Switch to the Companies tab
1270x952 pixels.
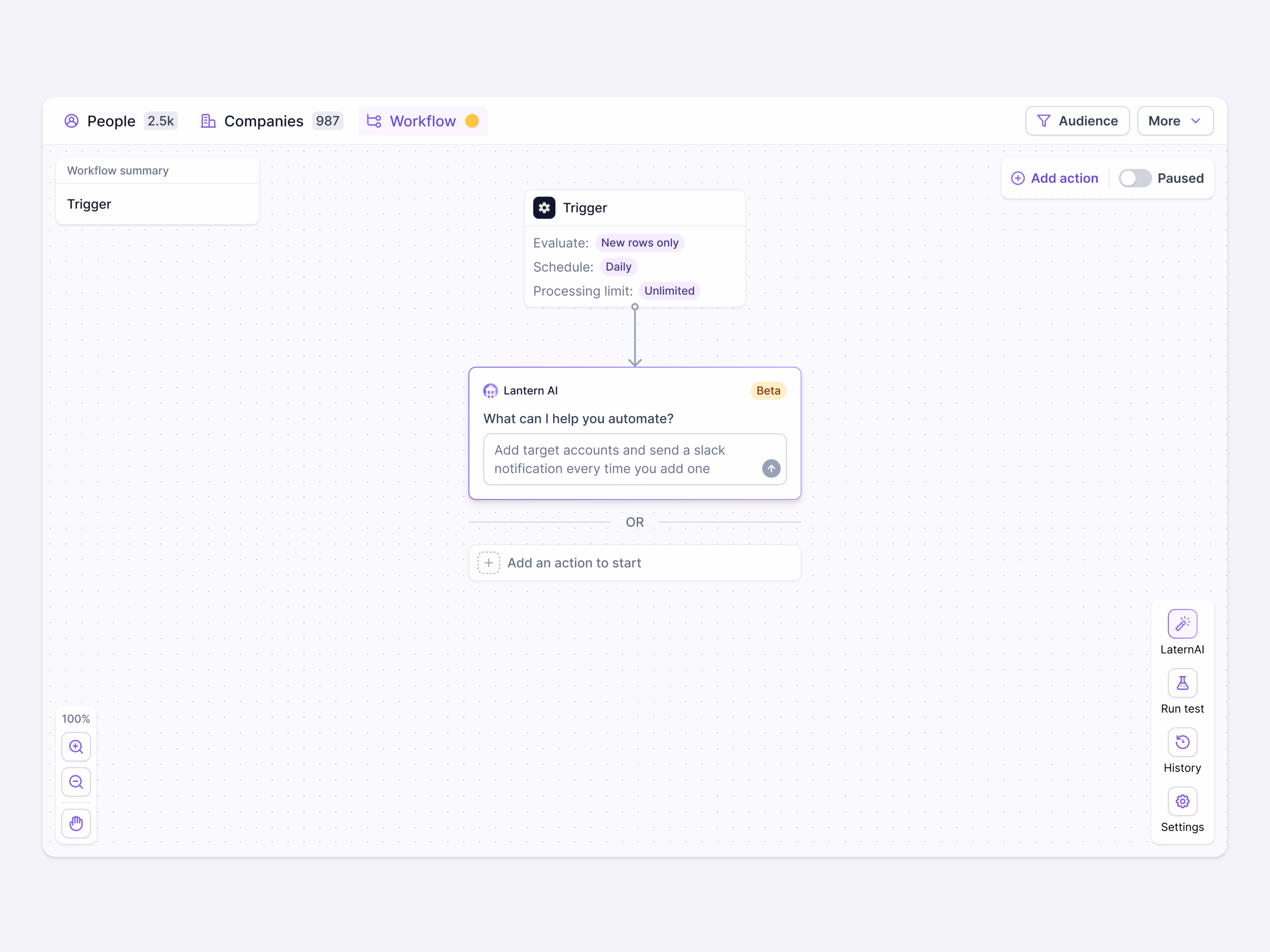271,121
